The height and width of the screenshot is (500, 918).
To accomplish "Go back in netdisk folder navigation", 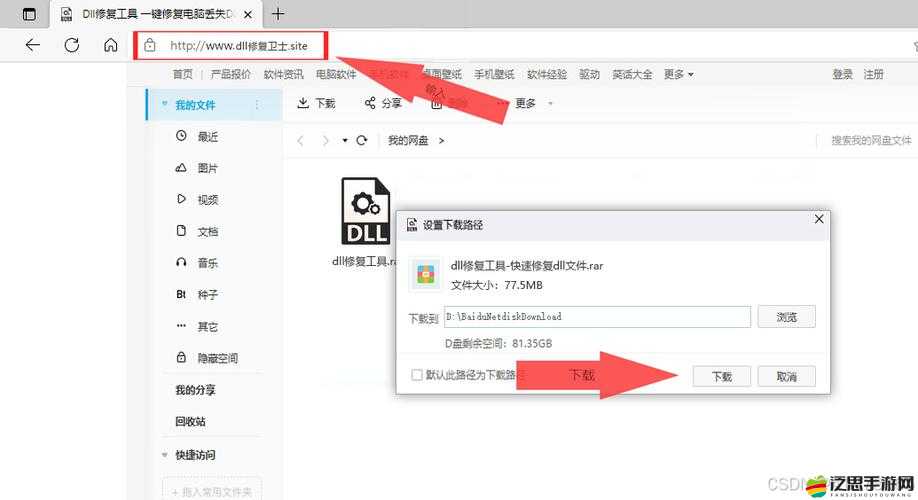I will click(x=300, y=141).
